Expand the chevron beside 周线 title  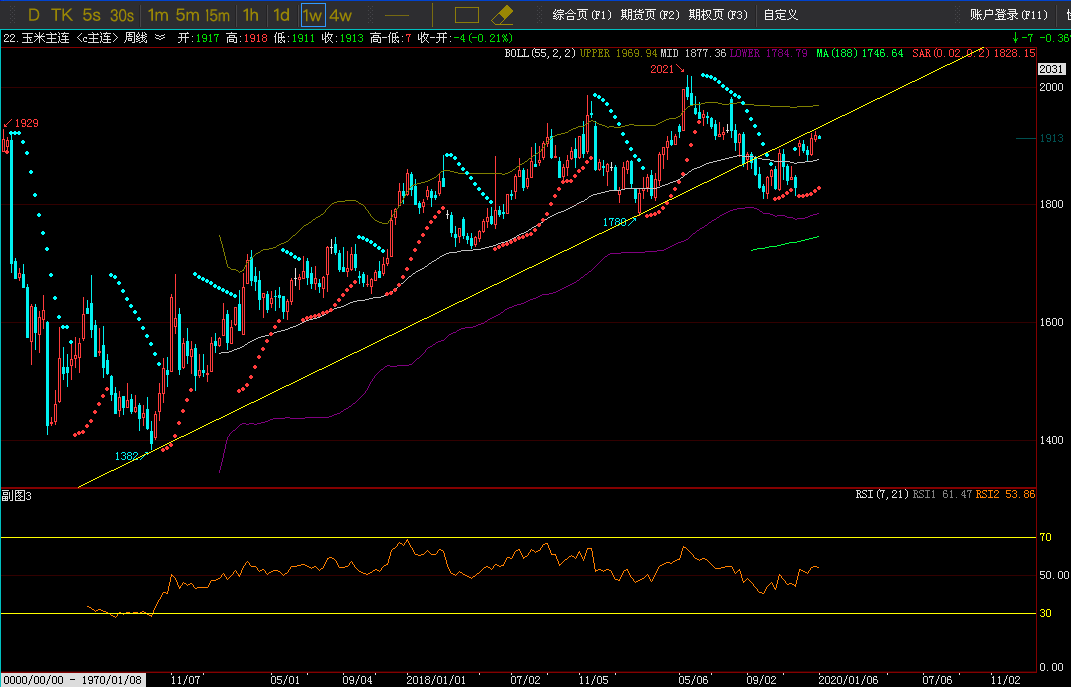tap(160, 38)
